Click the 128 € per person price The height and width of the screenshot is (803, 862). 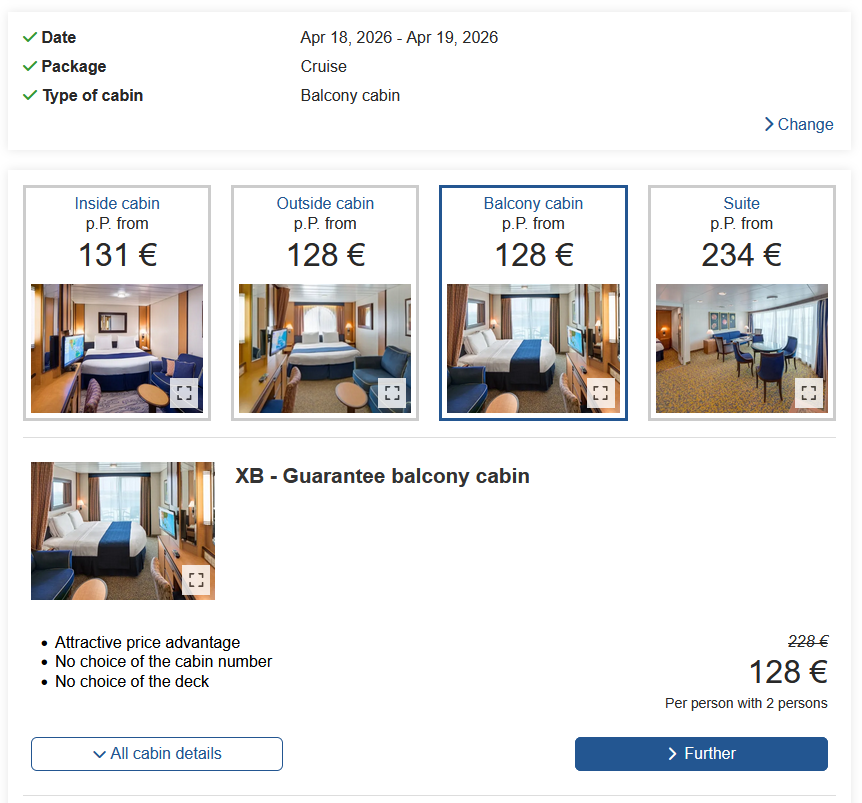point(788,672)
